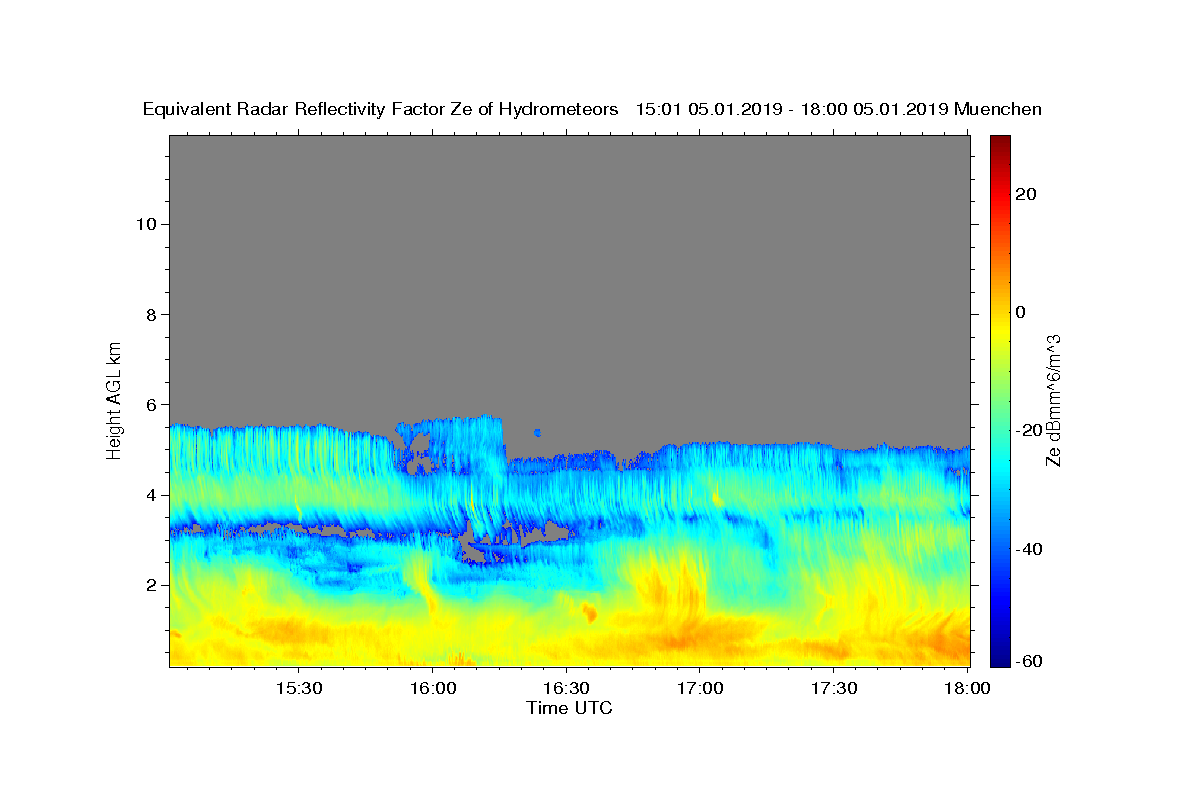Click the '17:00' time tick label
1200x800 pixels.
tap(699, 688)
